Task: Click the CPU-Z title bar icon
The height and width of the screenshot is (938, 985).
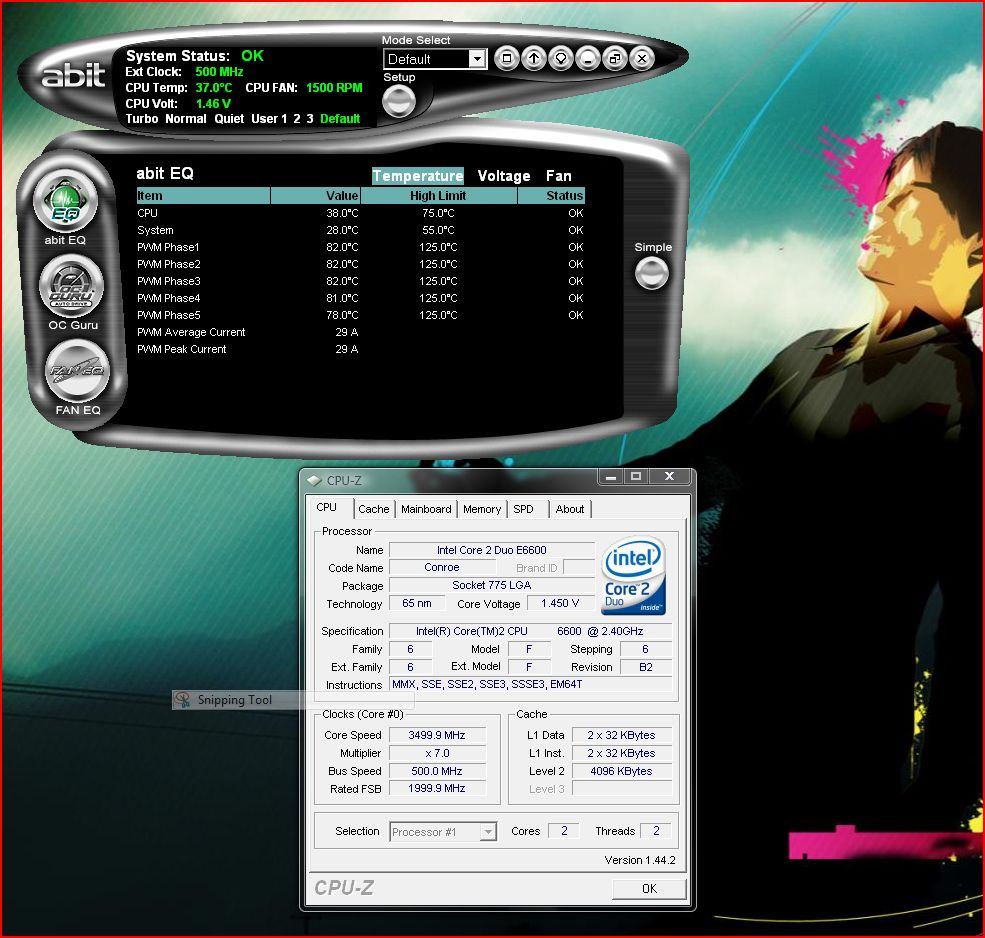Action: pos(314,481)
